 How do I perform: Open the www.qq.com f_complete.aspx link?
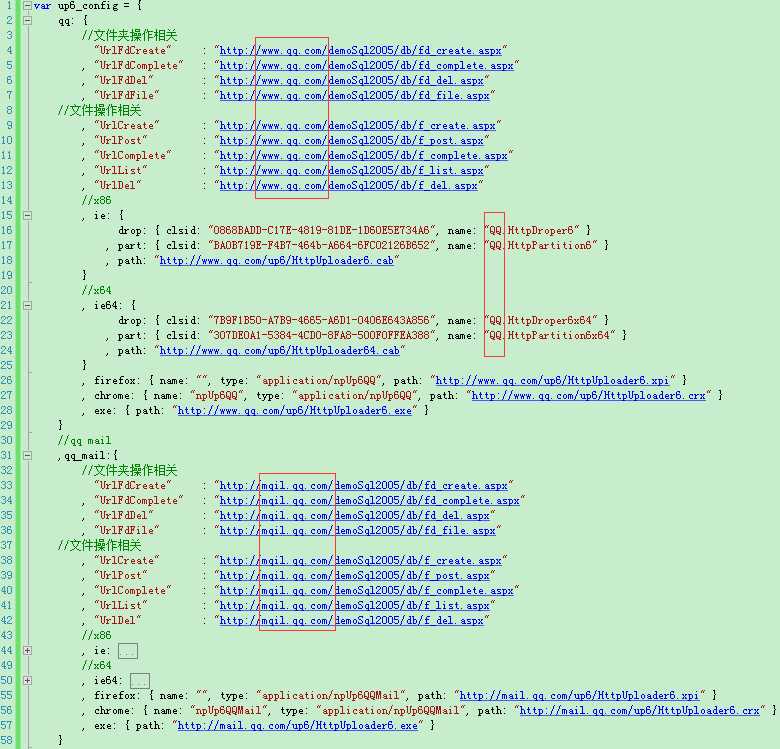coord(364,155)
